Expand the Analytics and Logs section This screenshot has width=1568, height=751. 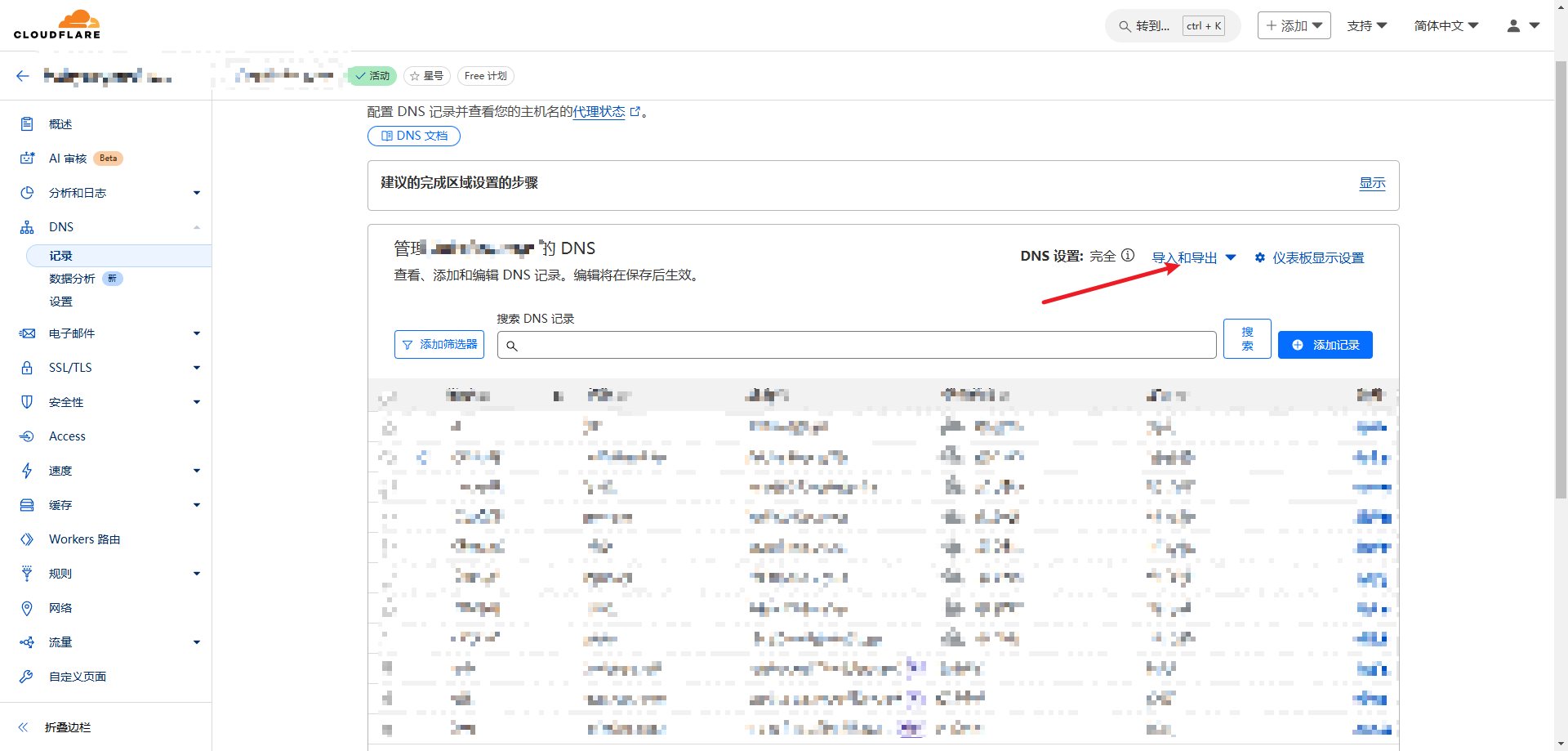tap(78, 193)
